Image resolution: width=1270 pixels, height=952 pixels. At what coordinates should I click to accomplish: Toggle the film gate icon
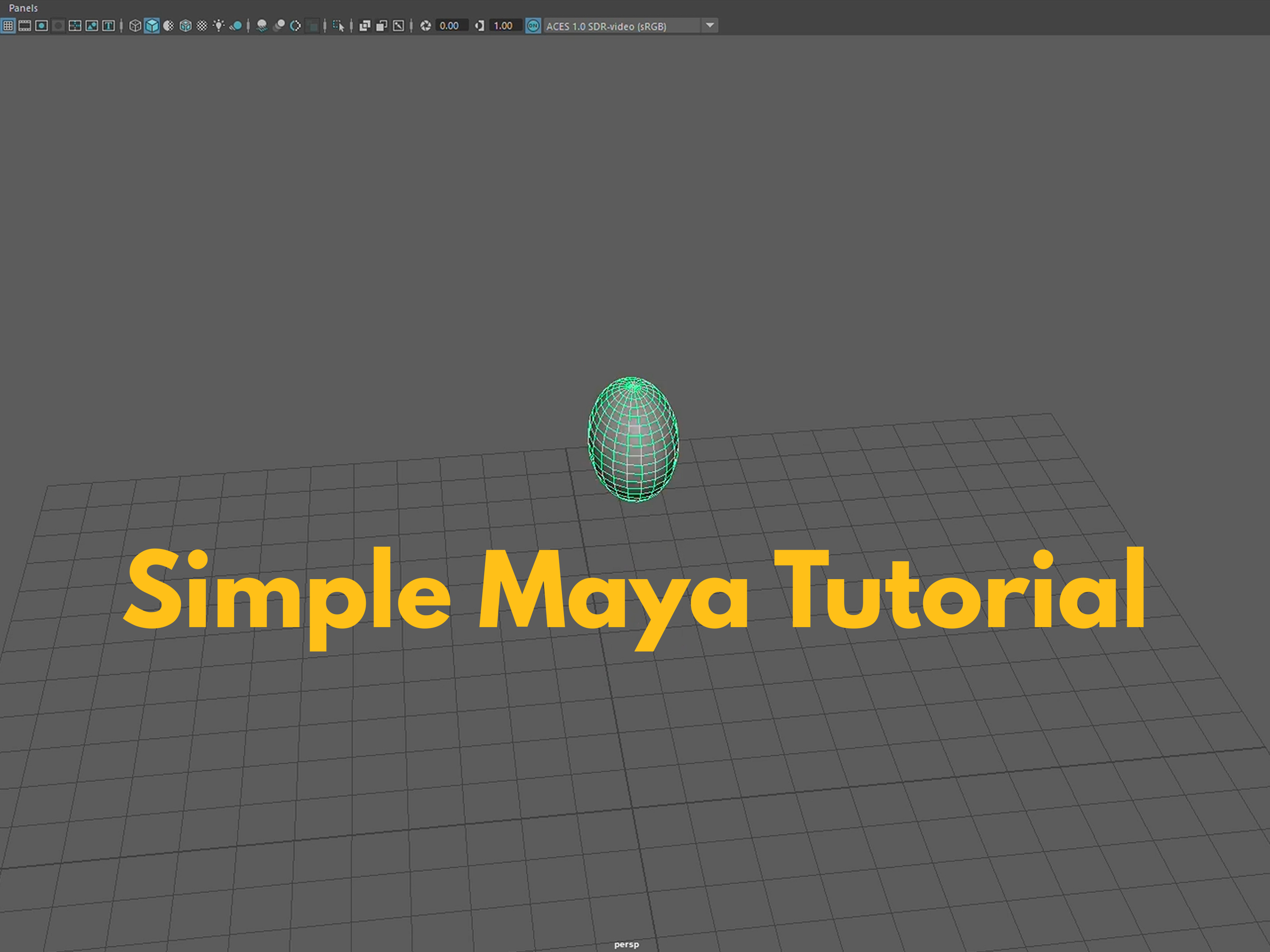click(25, 26)
